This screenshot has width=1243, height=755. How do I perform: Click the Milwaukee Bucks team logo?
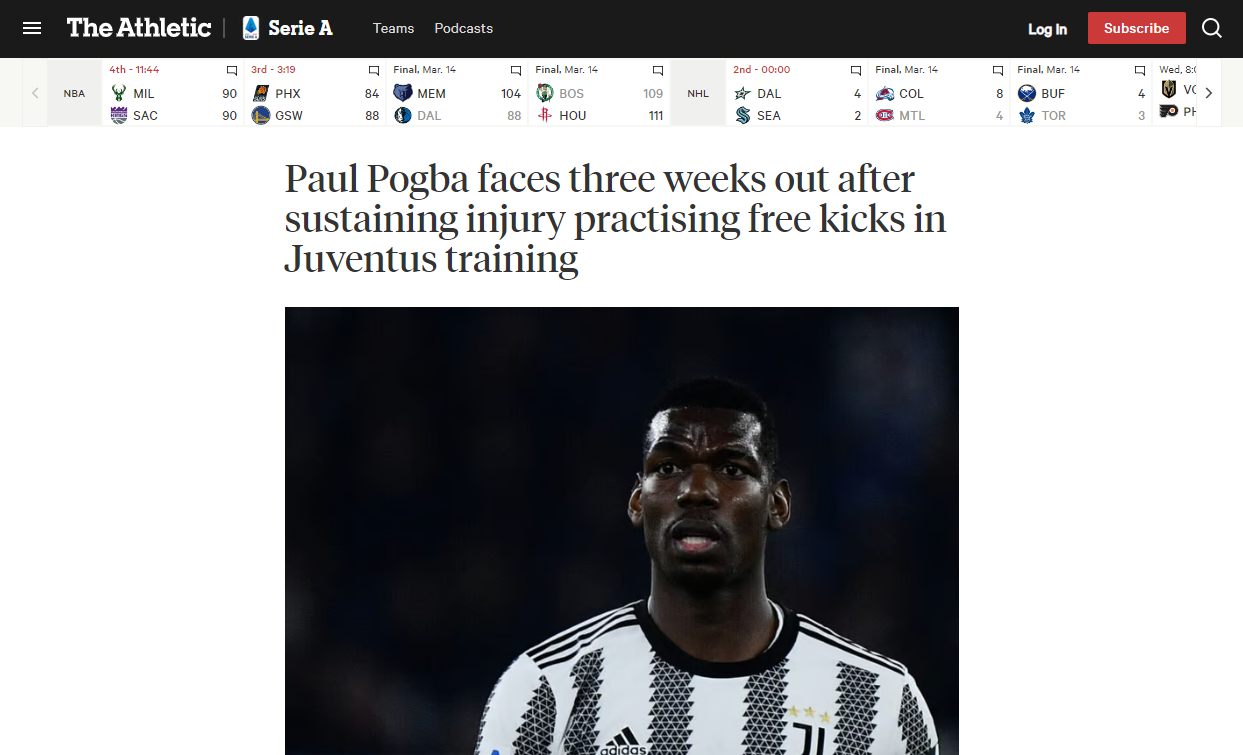119,93
